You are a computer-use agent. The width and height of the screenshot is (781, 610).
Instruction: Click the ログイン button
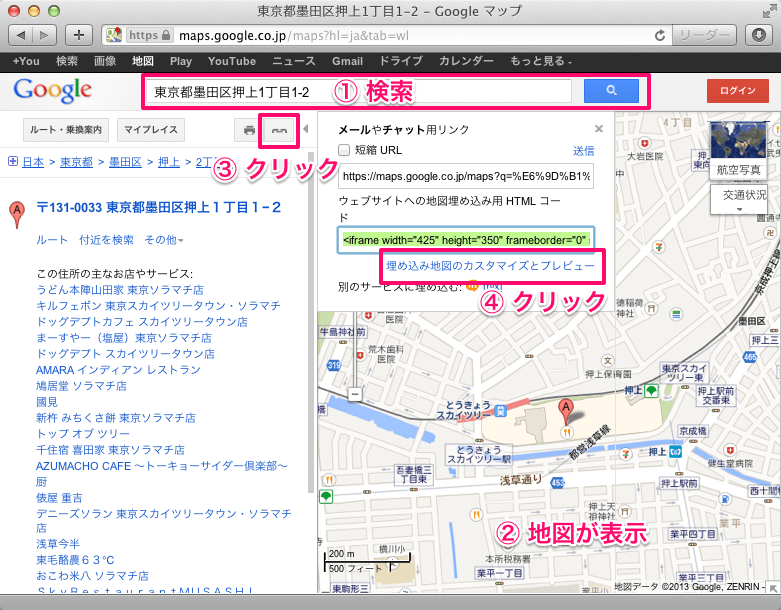[x=738, y=91]
